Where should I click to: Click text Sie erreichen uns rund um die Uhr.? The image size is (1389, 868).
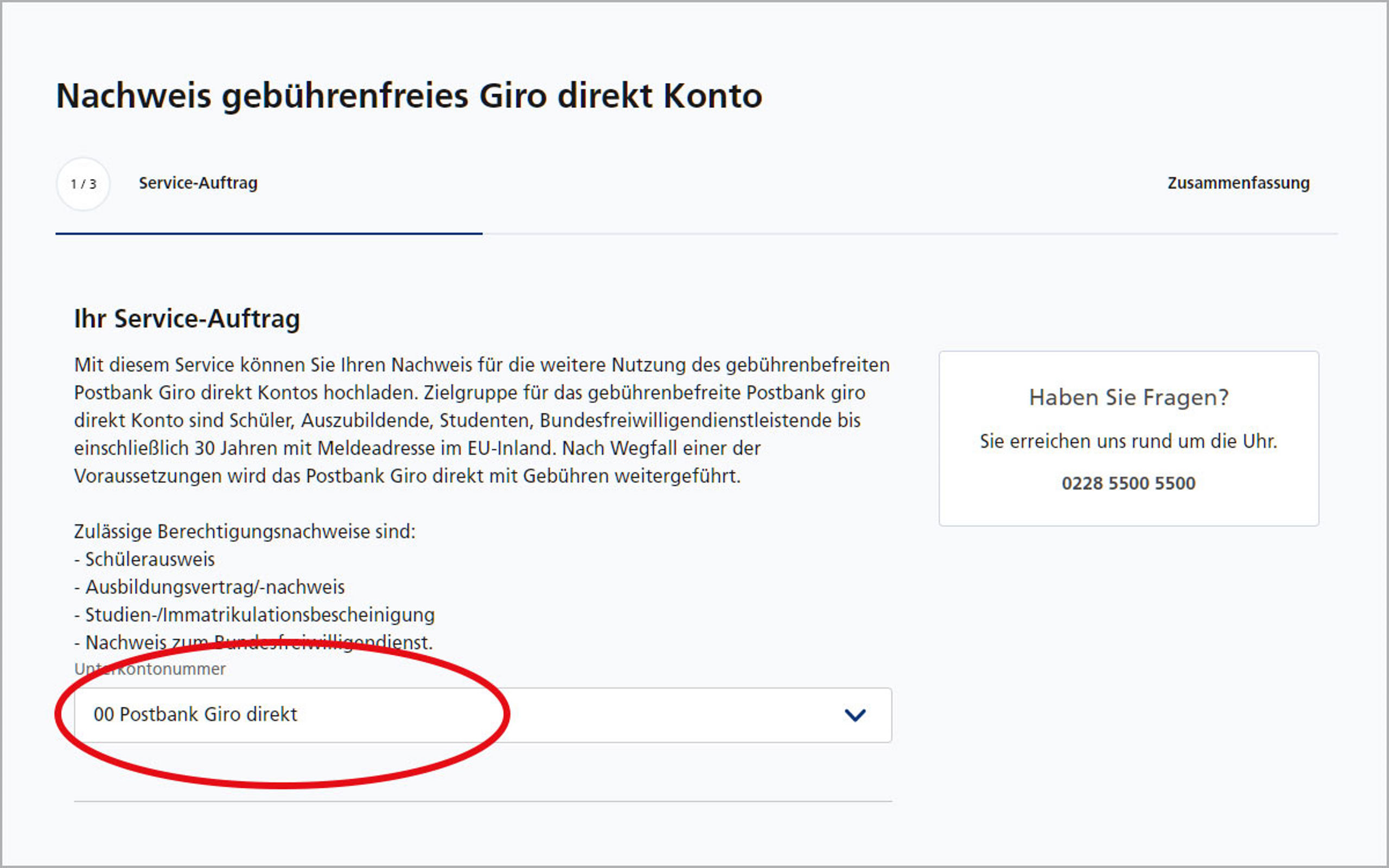[1129, 442]
